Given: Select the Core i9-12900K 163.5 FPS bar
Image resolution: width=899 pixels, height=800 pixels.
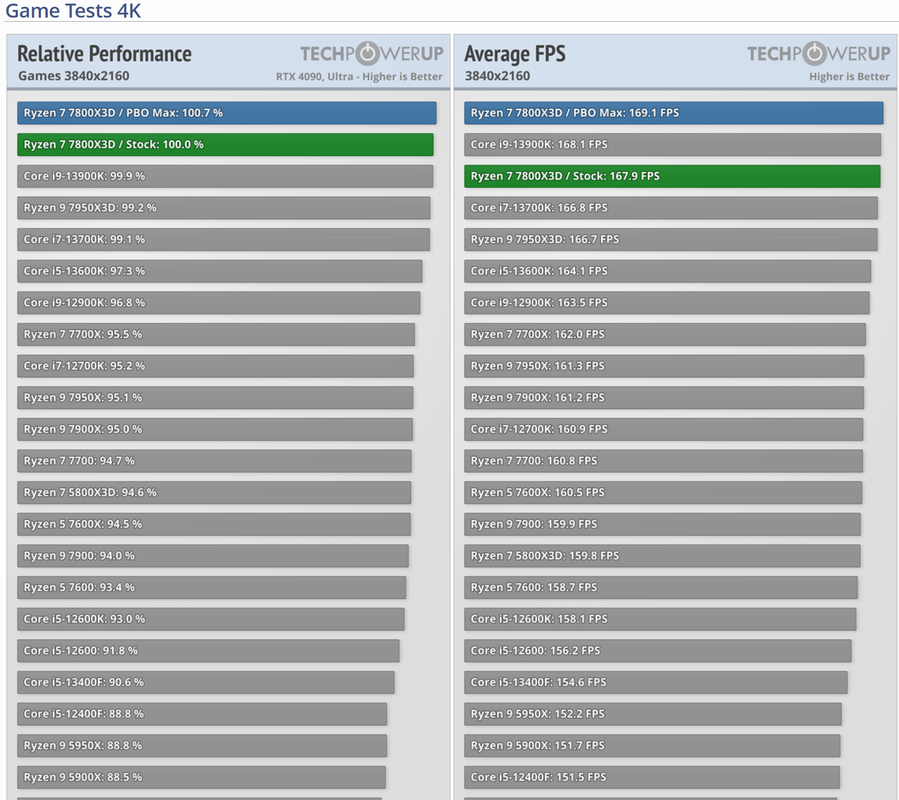Looking at the screenshot, I should tap(667, 302).
